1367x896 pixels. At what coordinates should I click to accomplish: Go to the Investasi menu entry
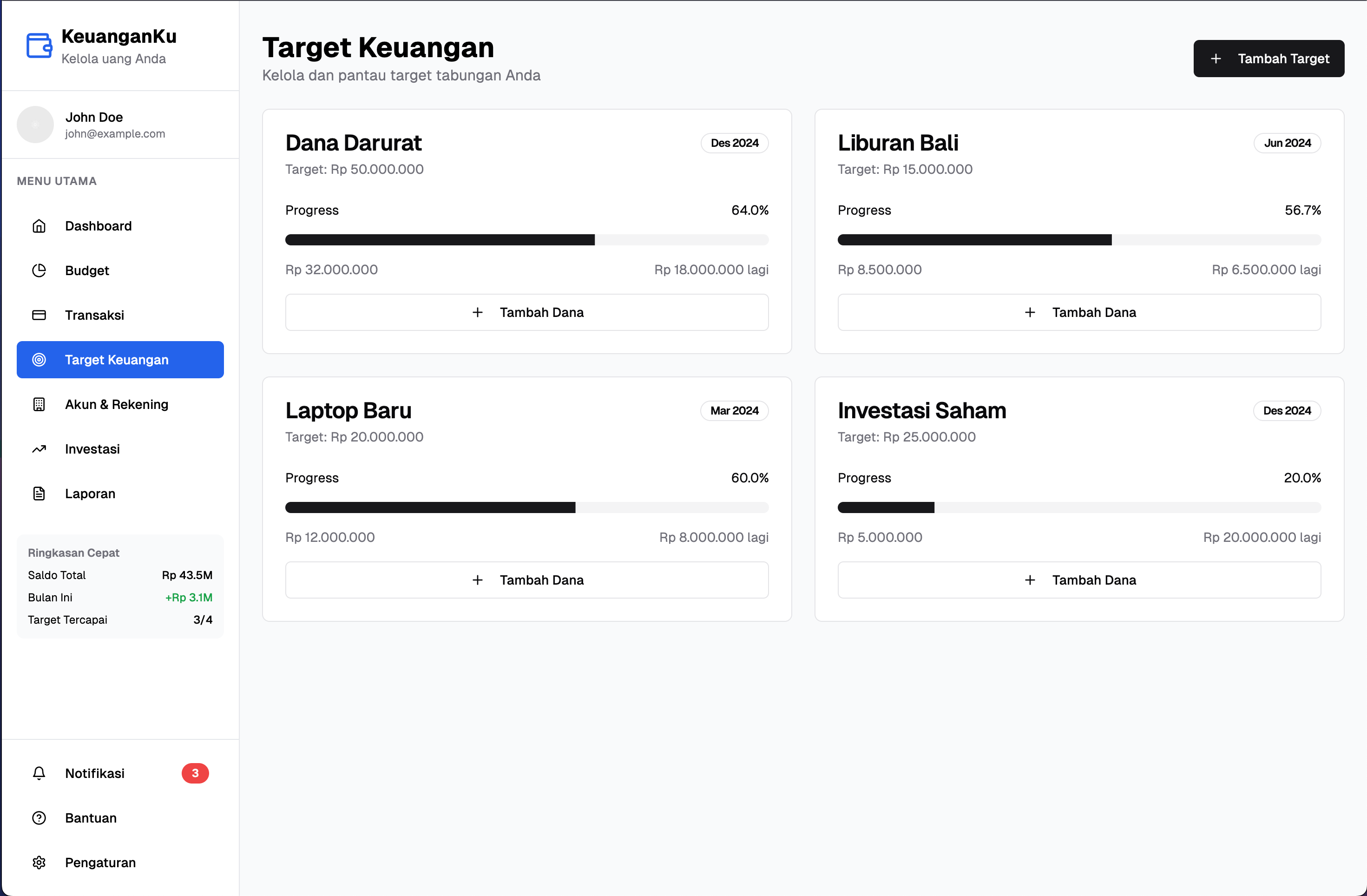pos(120,449)
